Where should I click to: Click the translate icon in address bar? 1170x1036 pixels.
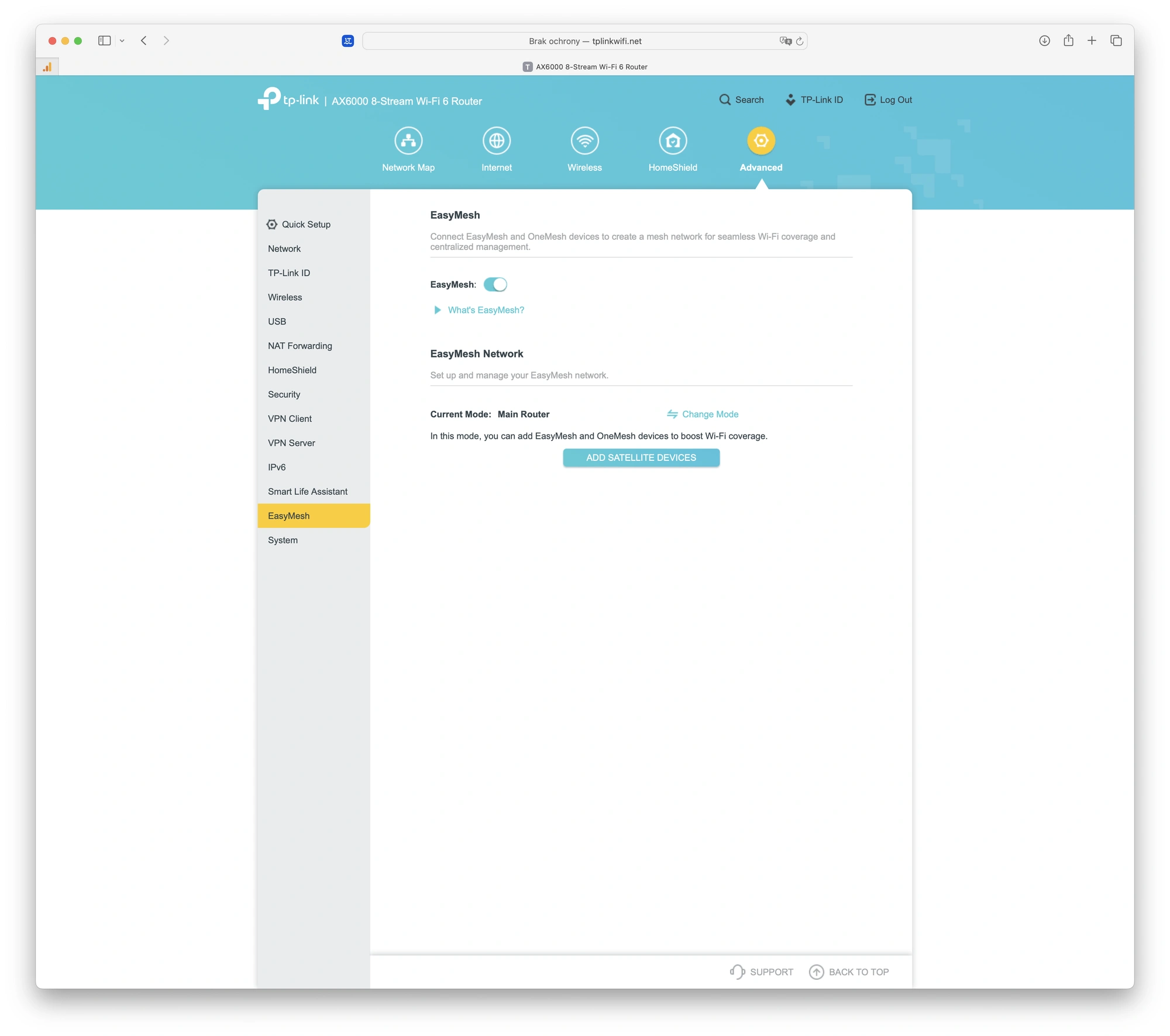785,41
